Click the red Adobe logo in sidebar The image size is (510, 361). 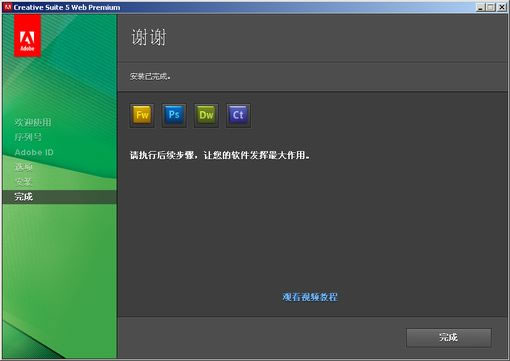tap(27, 36)
